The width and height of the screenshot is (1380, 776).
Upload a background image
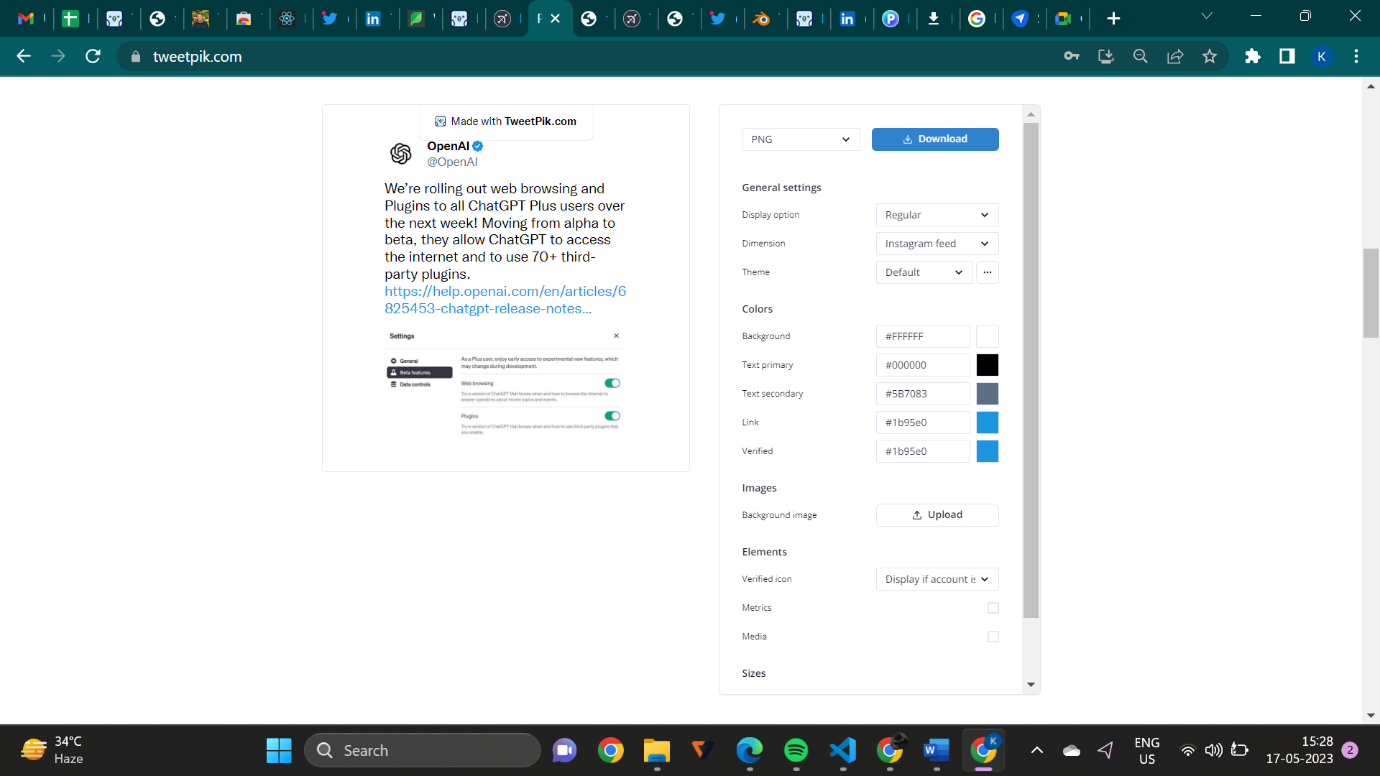coord(937,515)
